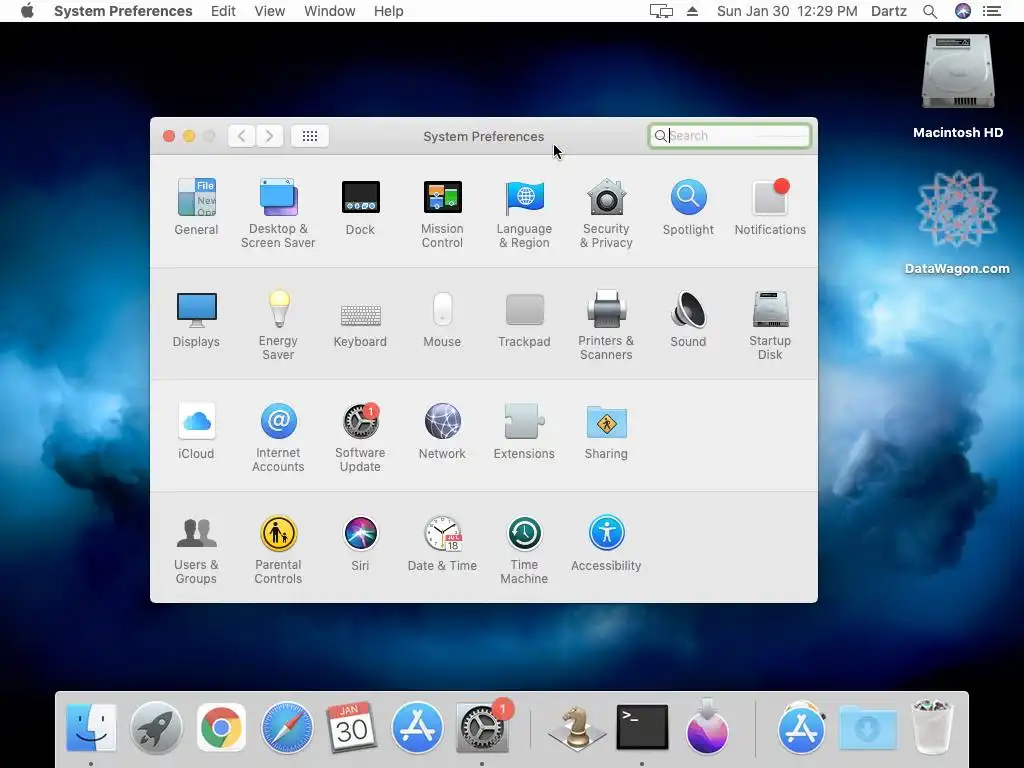The image size is (1024, 768).
Task: Open the Displays preference pane
Action: [196, 319]
